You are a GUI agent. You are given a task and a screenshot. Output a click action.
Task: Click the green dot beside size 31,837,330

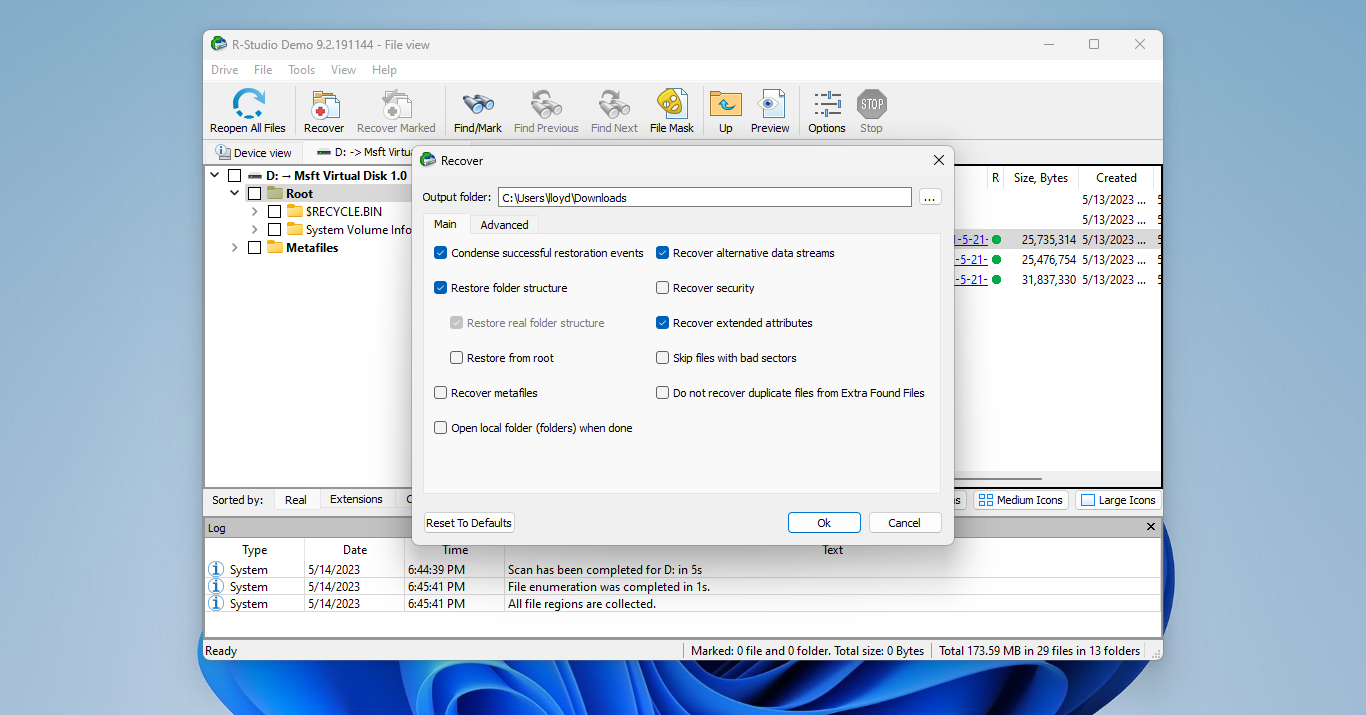click(996, 280)
